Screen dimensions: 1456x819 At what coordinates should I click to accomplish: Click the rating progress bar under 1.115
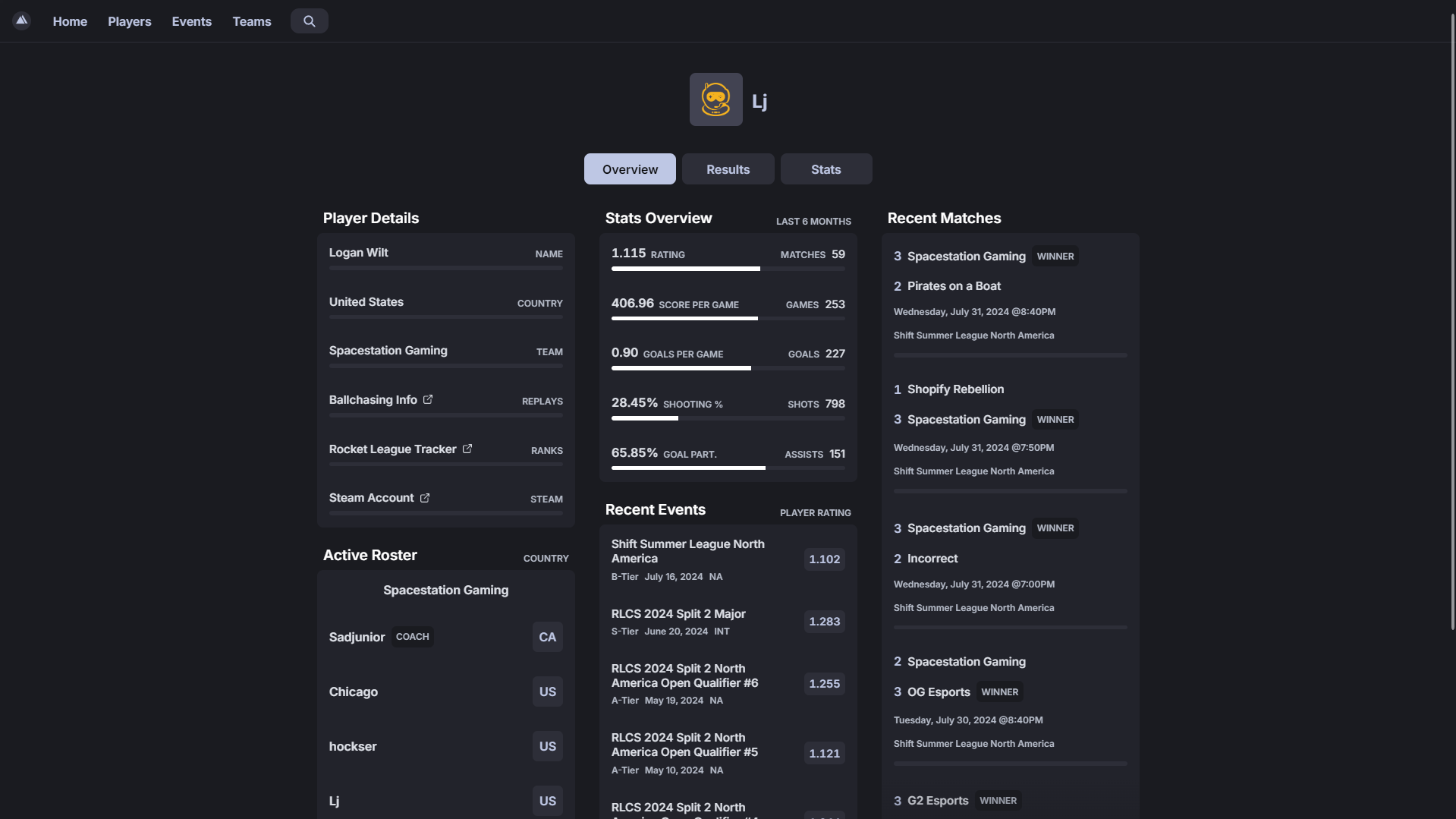pyautogui.click(x=728, y=269)
